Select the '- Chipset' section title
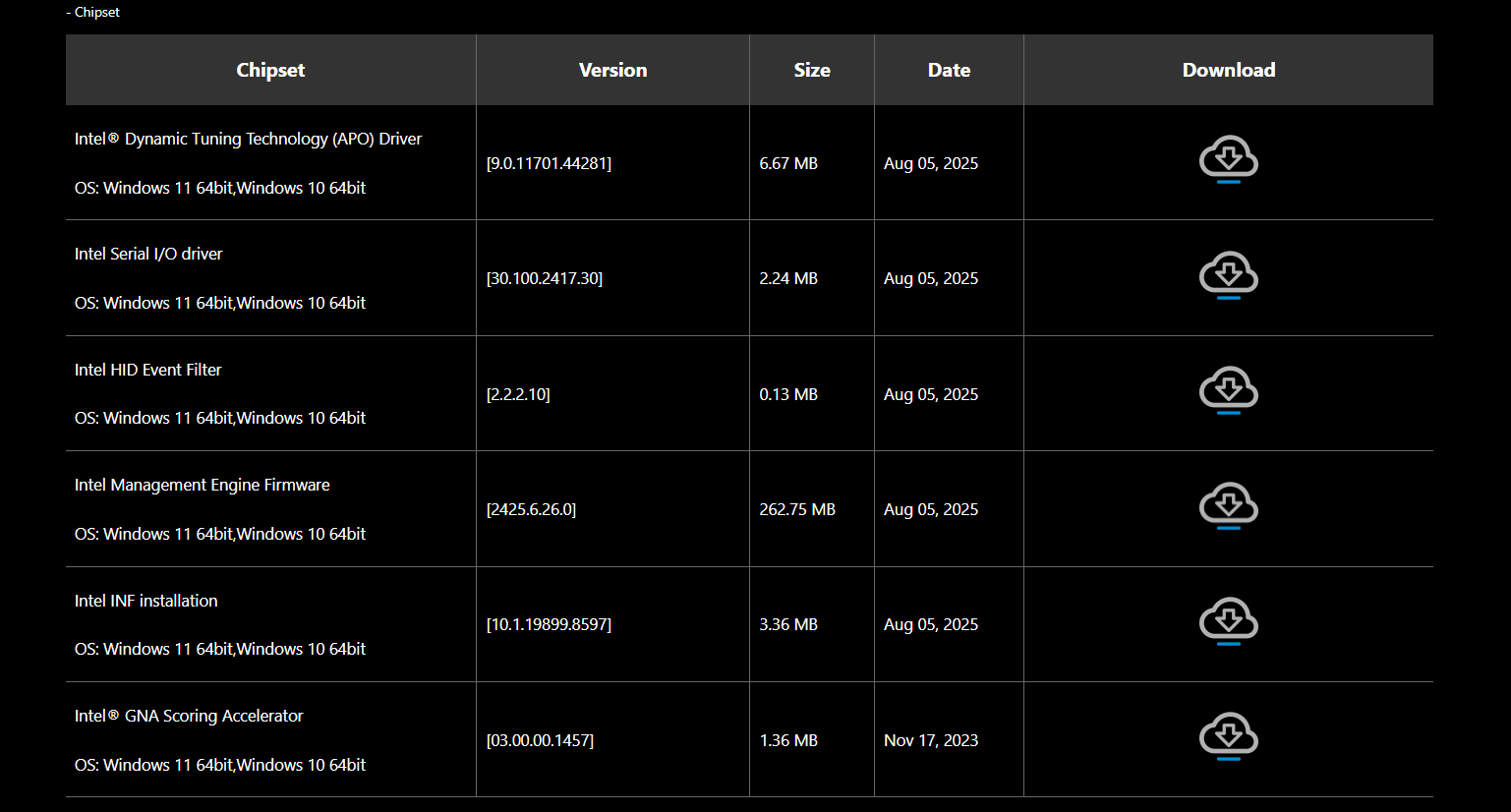This screenshot has width=1511, height=812. coord(92,12)
